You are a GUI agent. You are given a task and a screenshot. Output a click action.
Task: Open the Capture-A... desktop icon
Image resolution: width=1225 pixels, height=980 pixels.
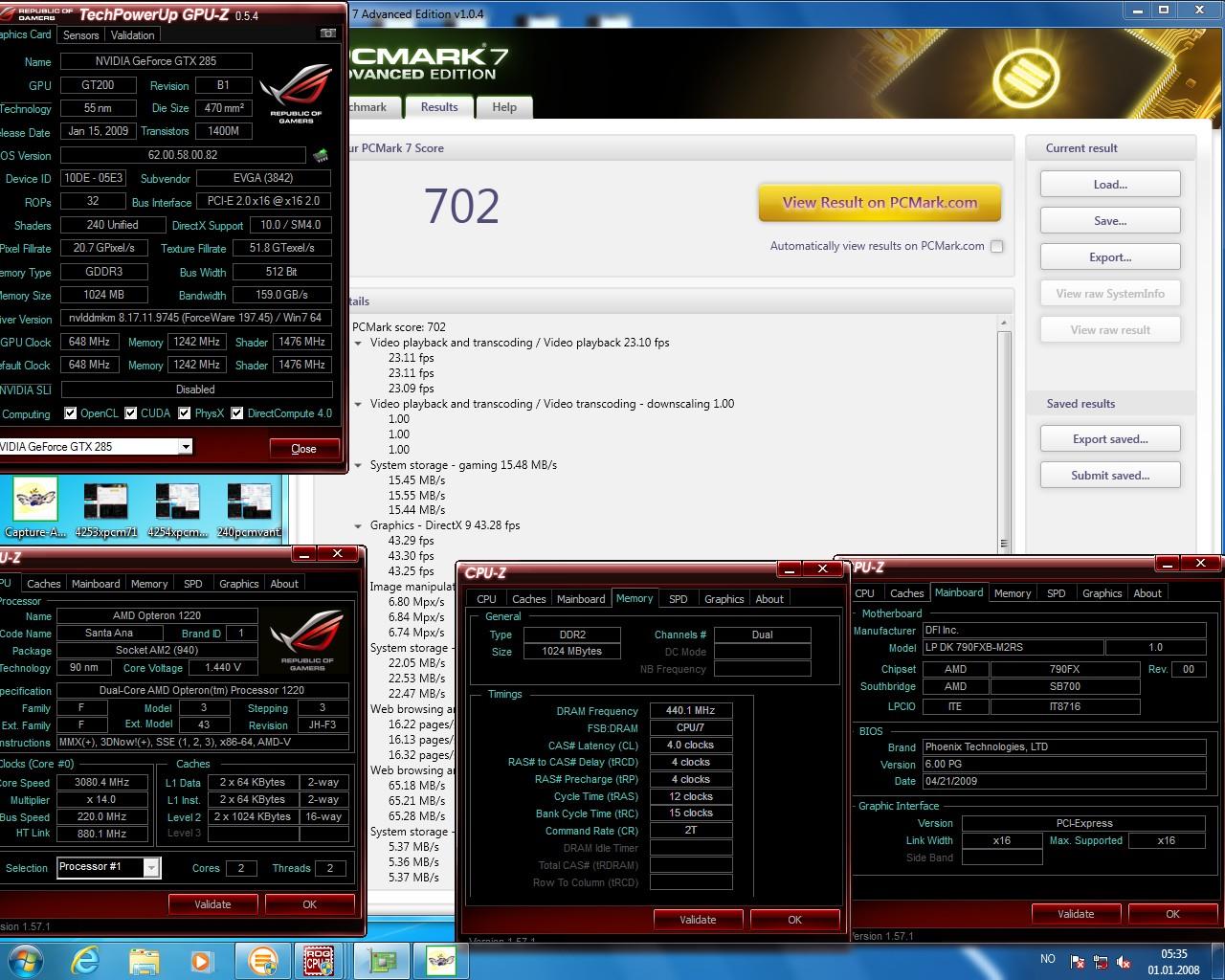(x=34, y=509)
